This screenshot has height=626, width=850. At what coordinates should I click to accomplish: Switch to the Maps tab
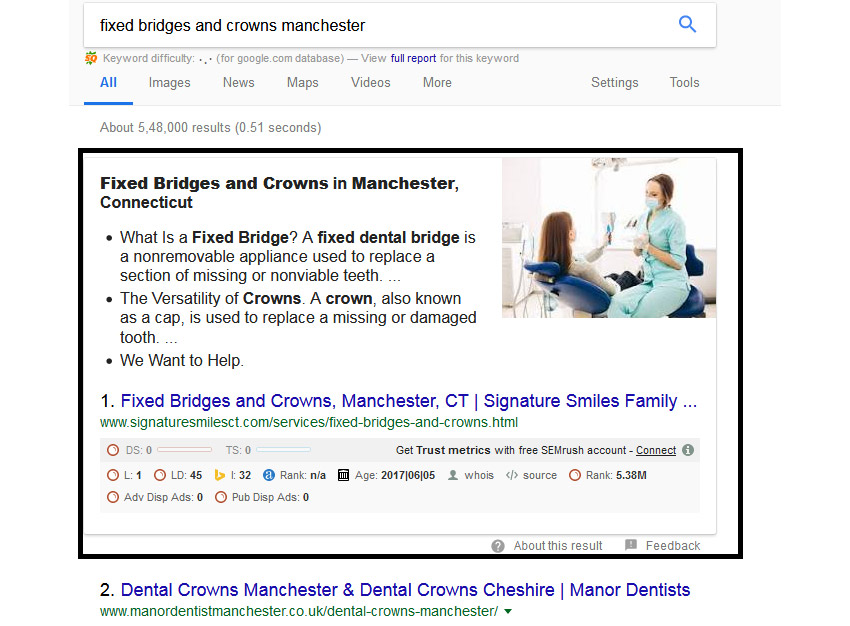coord(302,82)
